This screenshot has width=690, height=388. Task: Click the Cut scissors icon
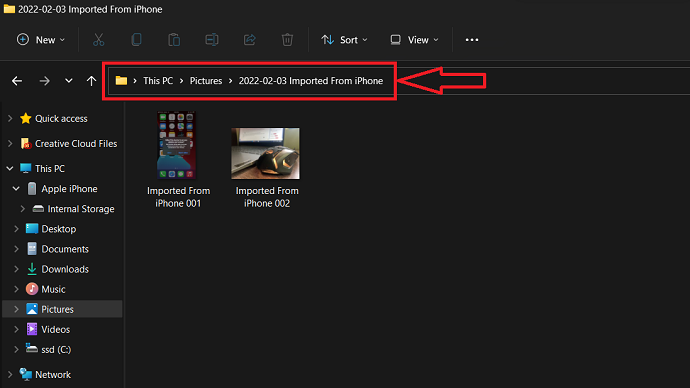[99, 40]
